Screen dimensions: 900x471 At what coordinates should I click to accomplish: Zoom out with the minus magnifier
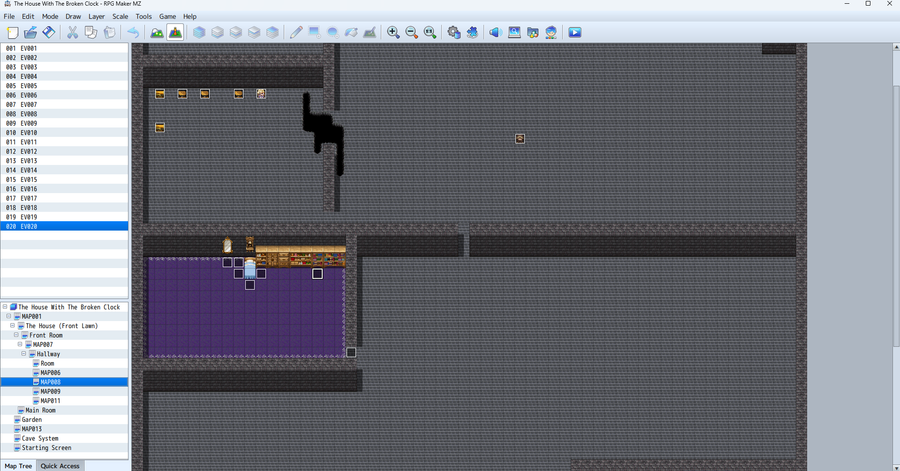pyautogui.click(x=412, y=33)
